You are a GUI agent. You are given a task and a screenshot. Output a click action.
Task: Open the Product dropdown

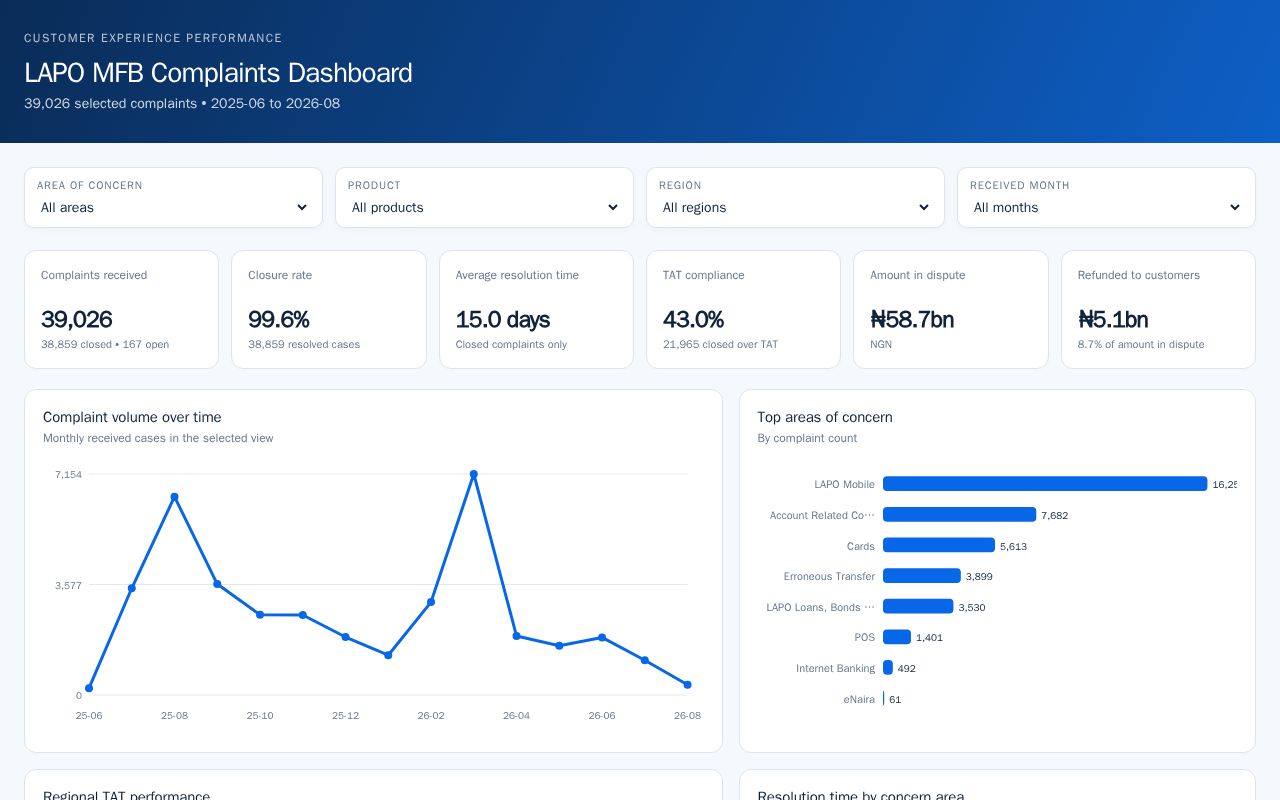coord(484,207)
